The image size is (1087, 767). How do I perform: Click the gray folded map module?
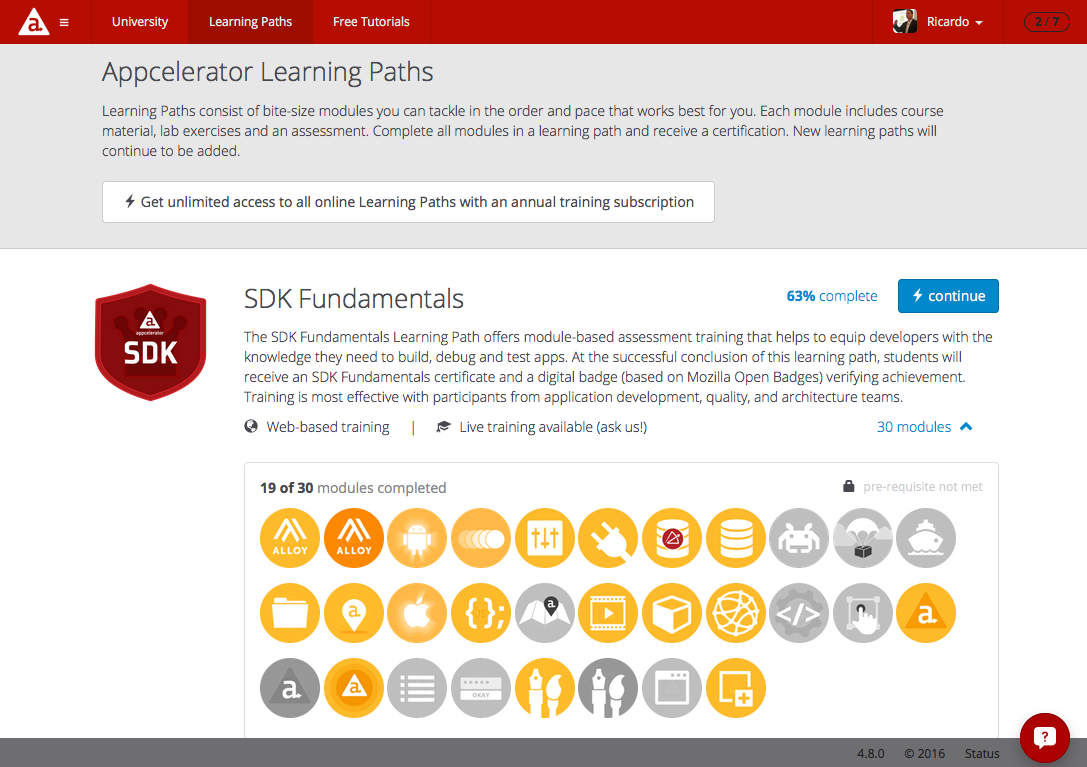tap(545, 613)
